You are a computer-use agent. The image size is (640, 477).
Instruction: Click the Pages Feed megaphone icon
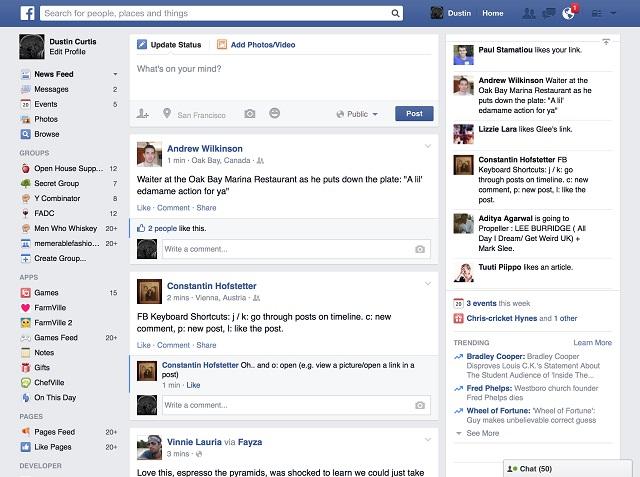point(25,432)
